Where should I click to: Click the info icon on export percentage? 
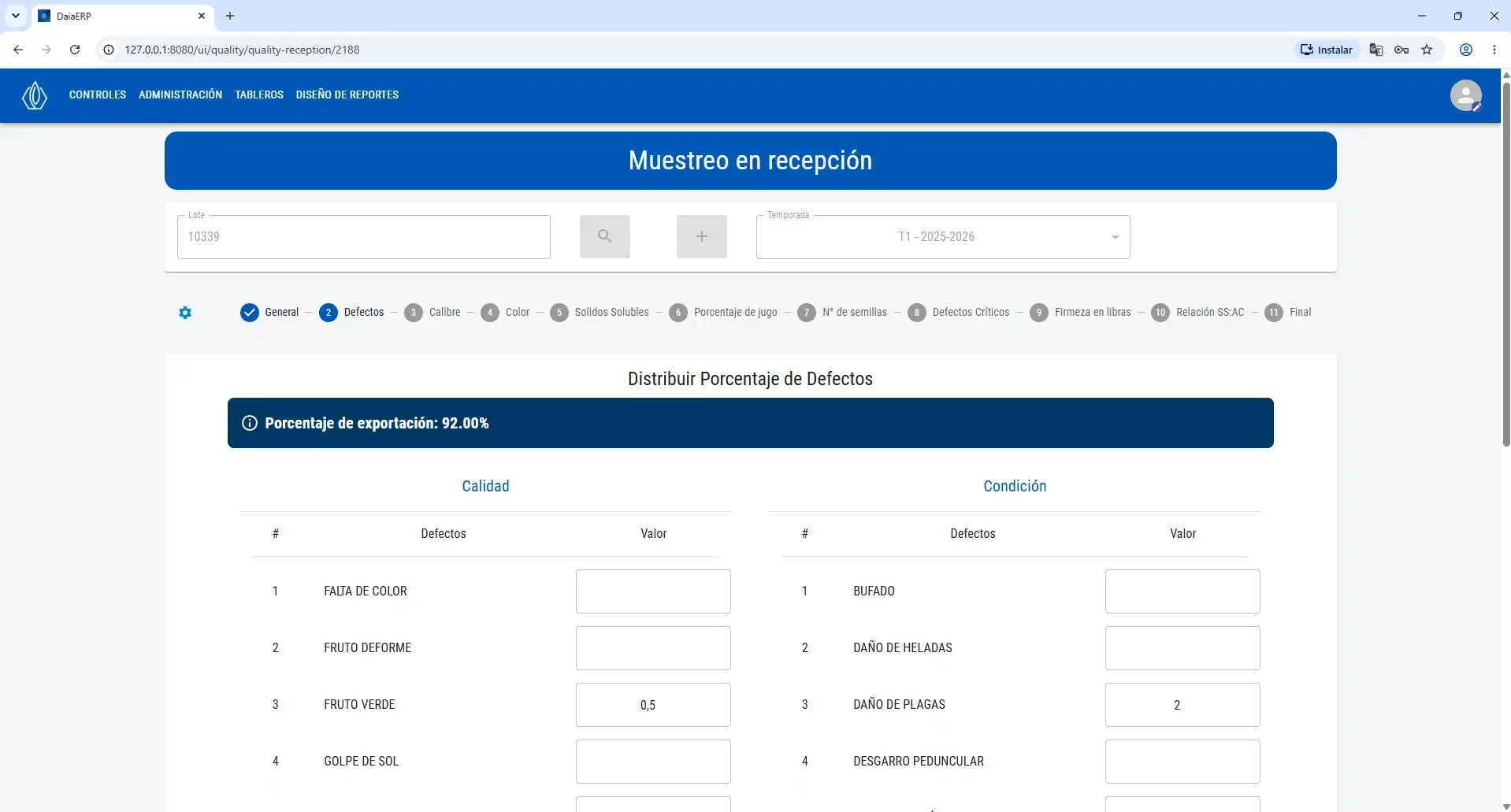click(x=250, y=423)
